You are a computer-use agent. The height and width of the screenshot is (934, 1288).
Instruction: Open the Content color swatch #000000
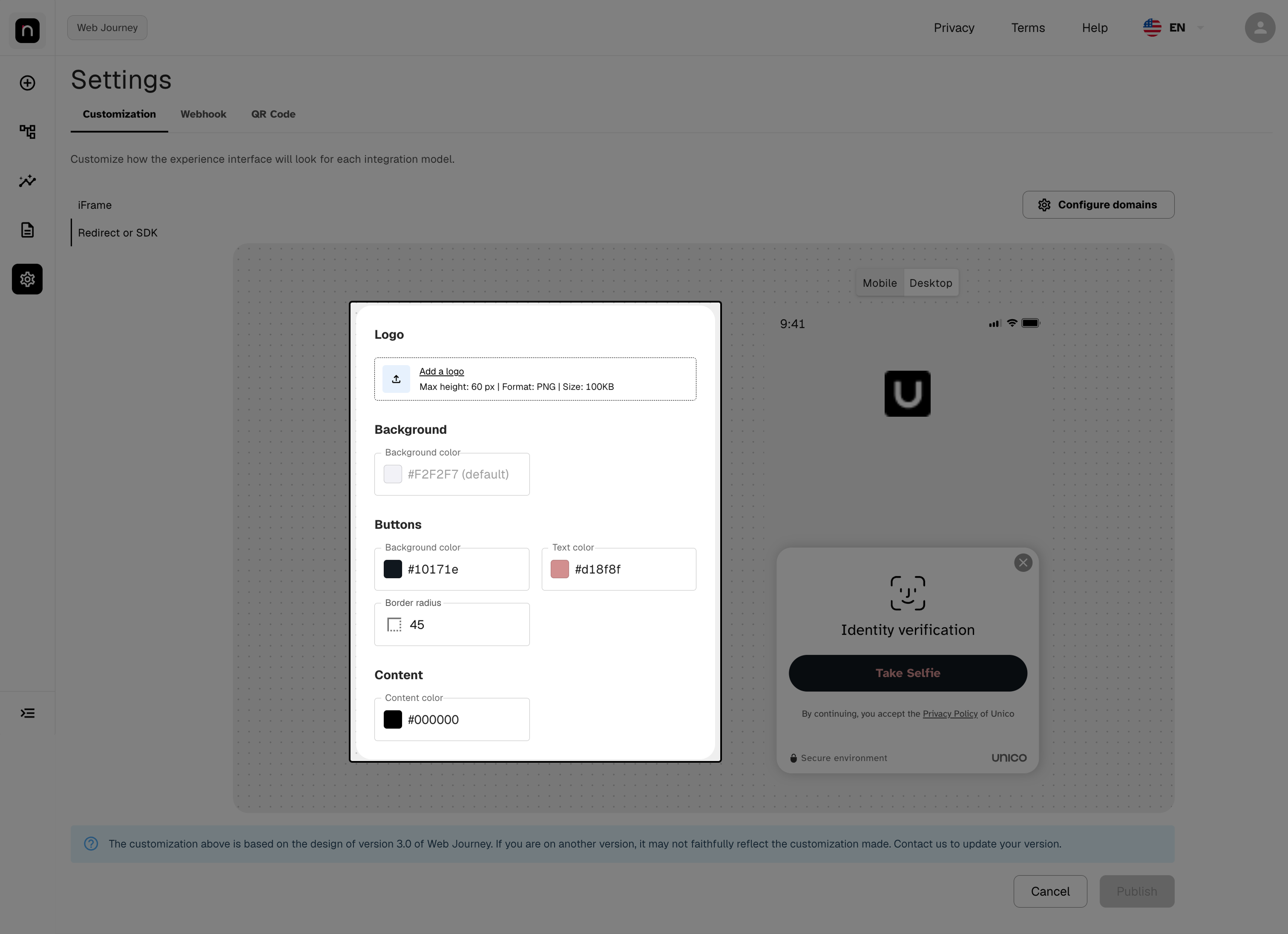(393, 720)
